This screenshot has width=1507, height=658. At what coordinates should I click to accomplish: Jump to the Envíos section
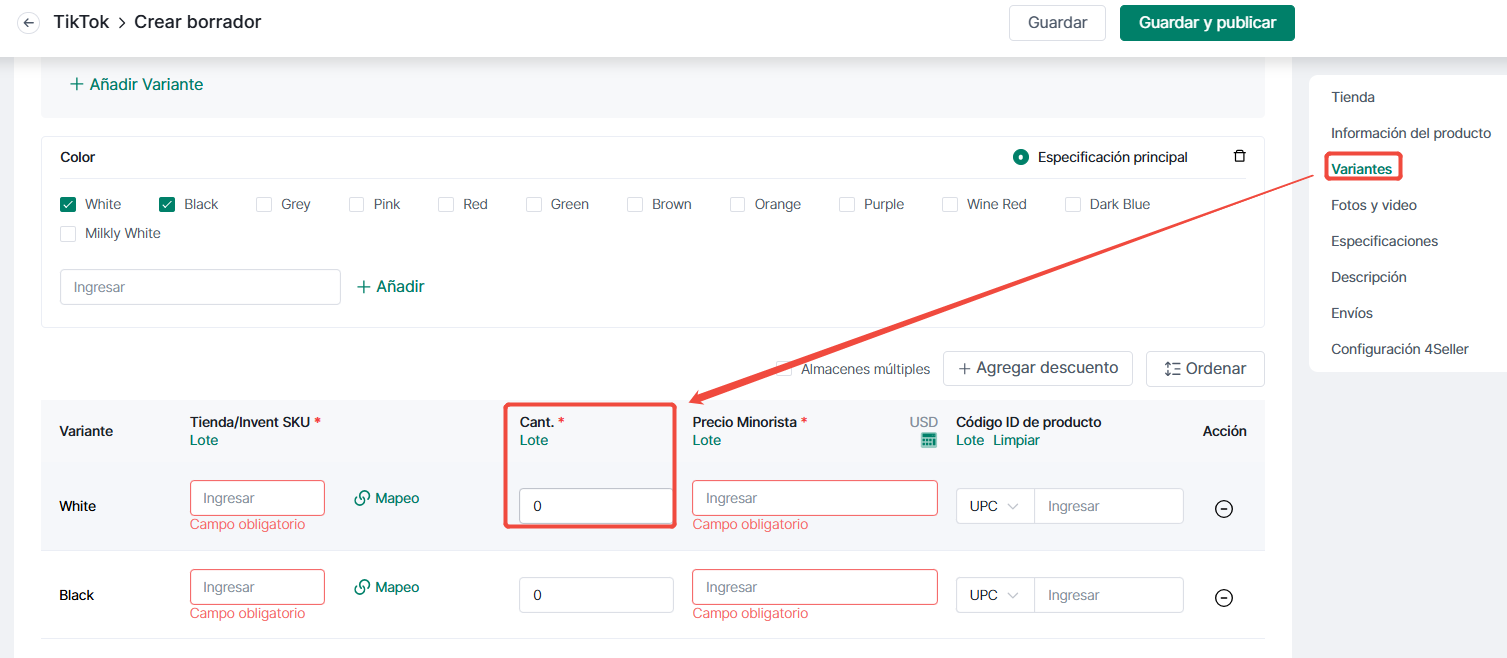(x=1352, y=313)
